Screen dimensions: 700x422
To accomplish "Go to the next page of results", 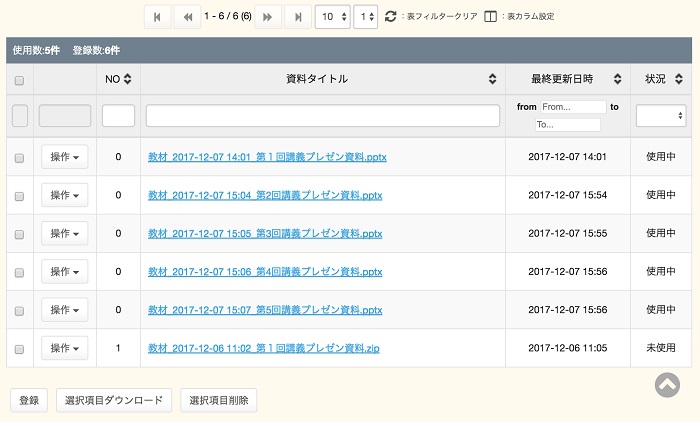I will pos(266,17).
